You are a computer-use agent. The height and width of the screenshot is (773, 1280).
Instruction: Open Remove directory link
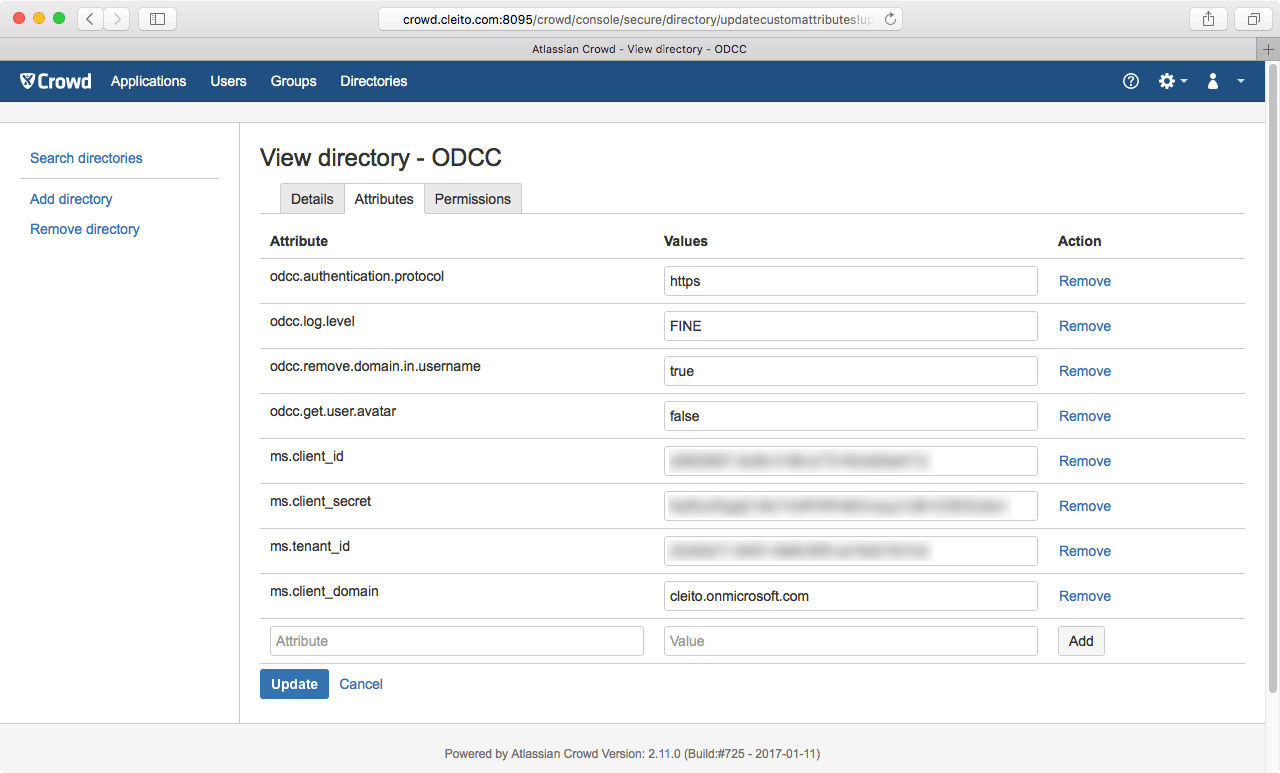click(x=85, y=229)
